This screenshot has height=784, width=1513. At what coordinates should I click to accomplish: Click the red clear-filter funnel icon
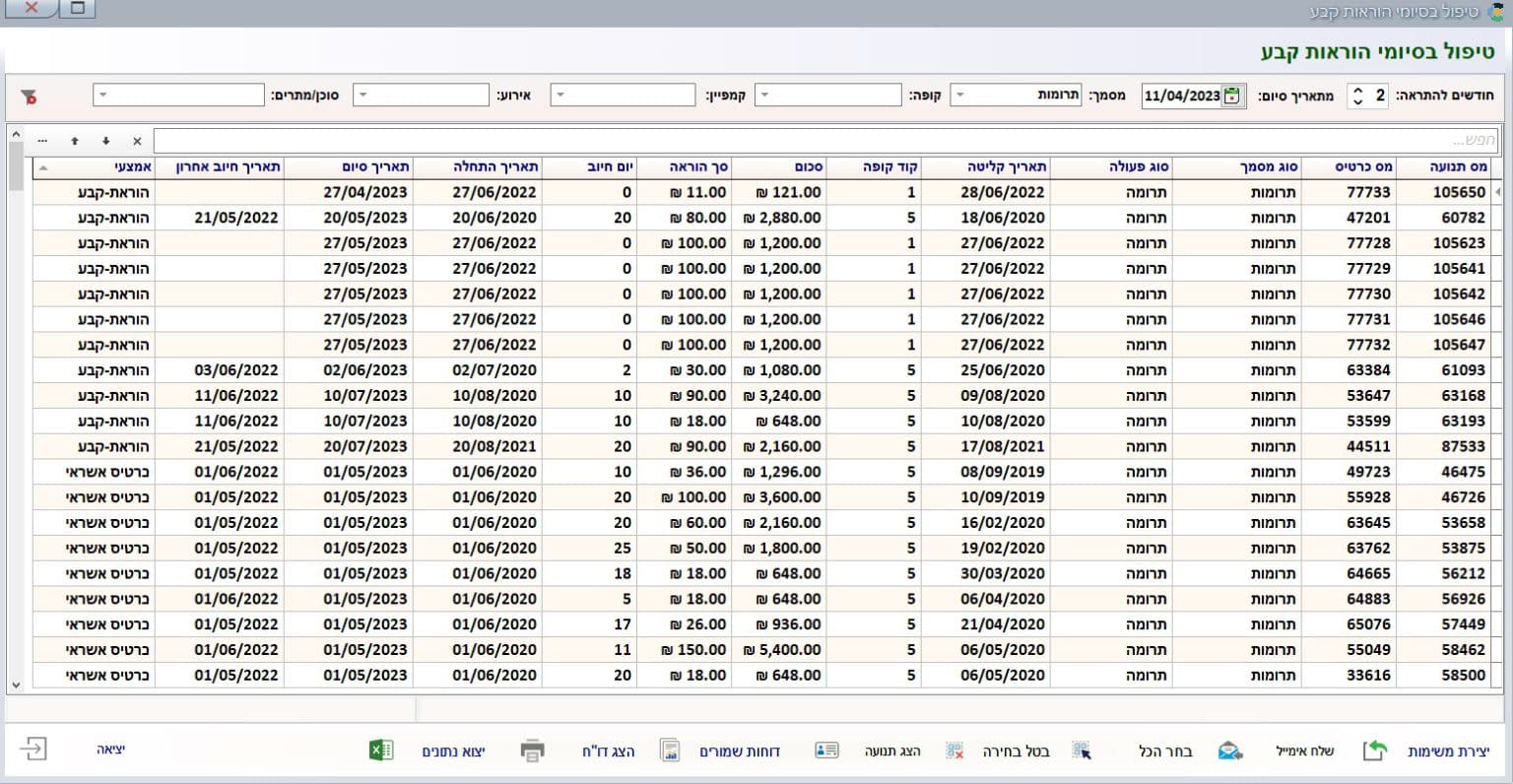[29, 97]
